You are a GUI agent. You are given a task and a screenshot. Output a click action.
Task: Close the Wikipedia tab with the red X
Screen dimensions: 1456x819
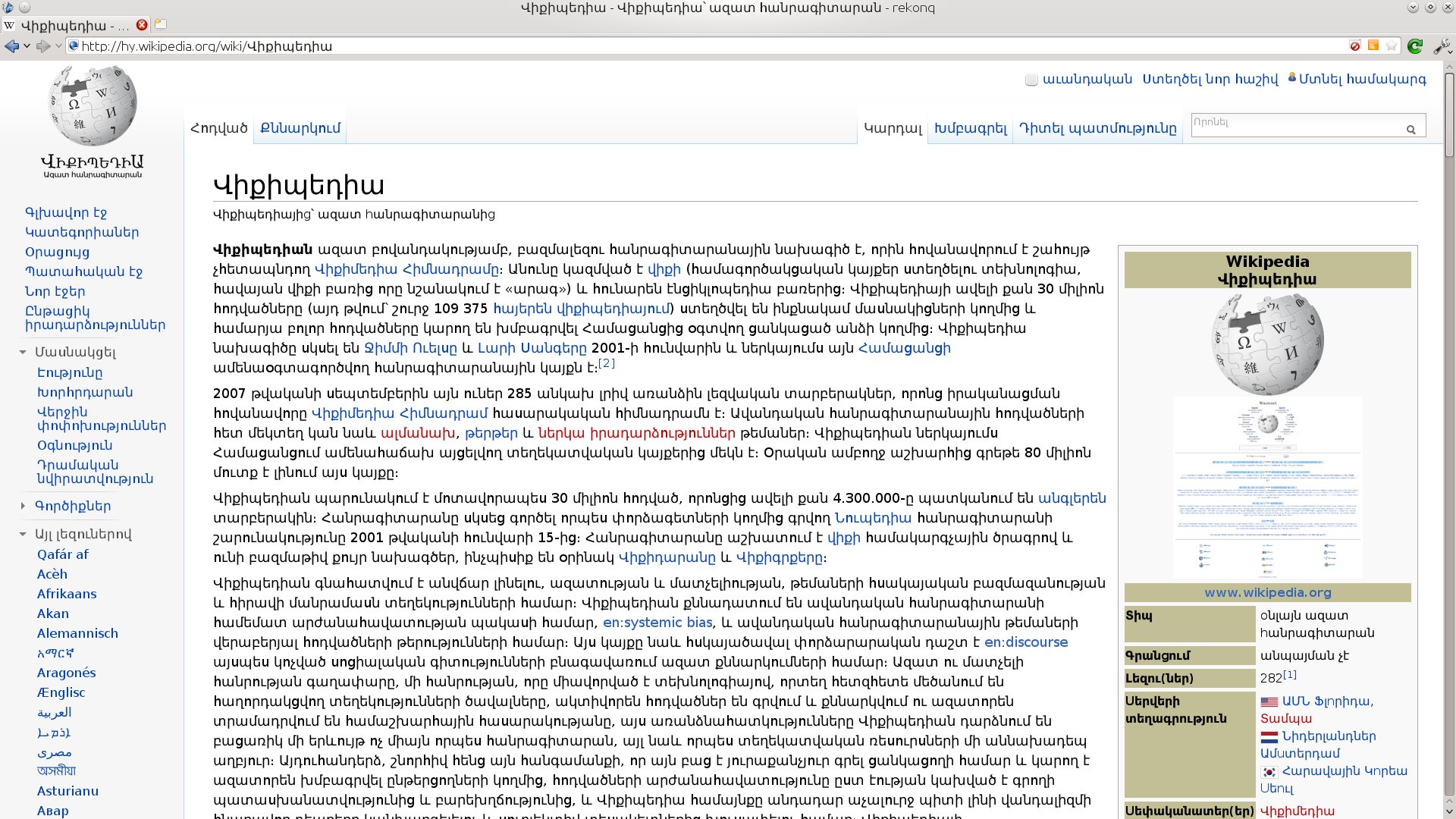tap(142, 25)
